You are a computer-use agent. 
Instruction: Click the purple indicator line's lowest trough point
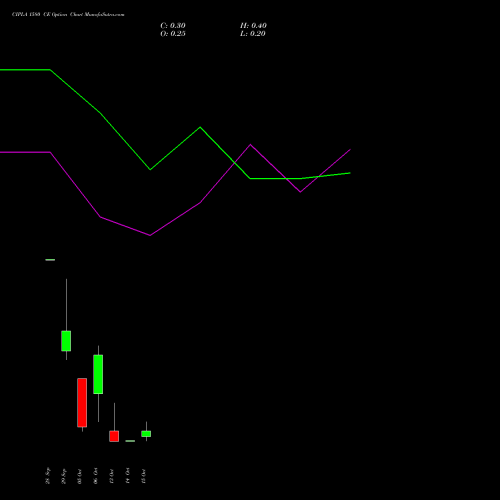[150, 235]
